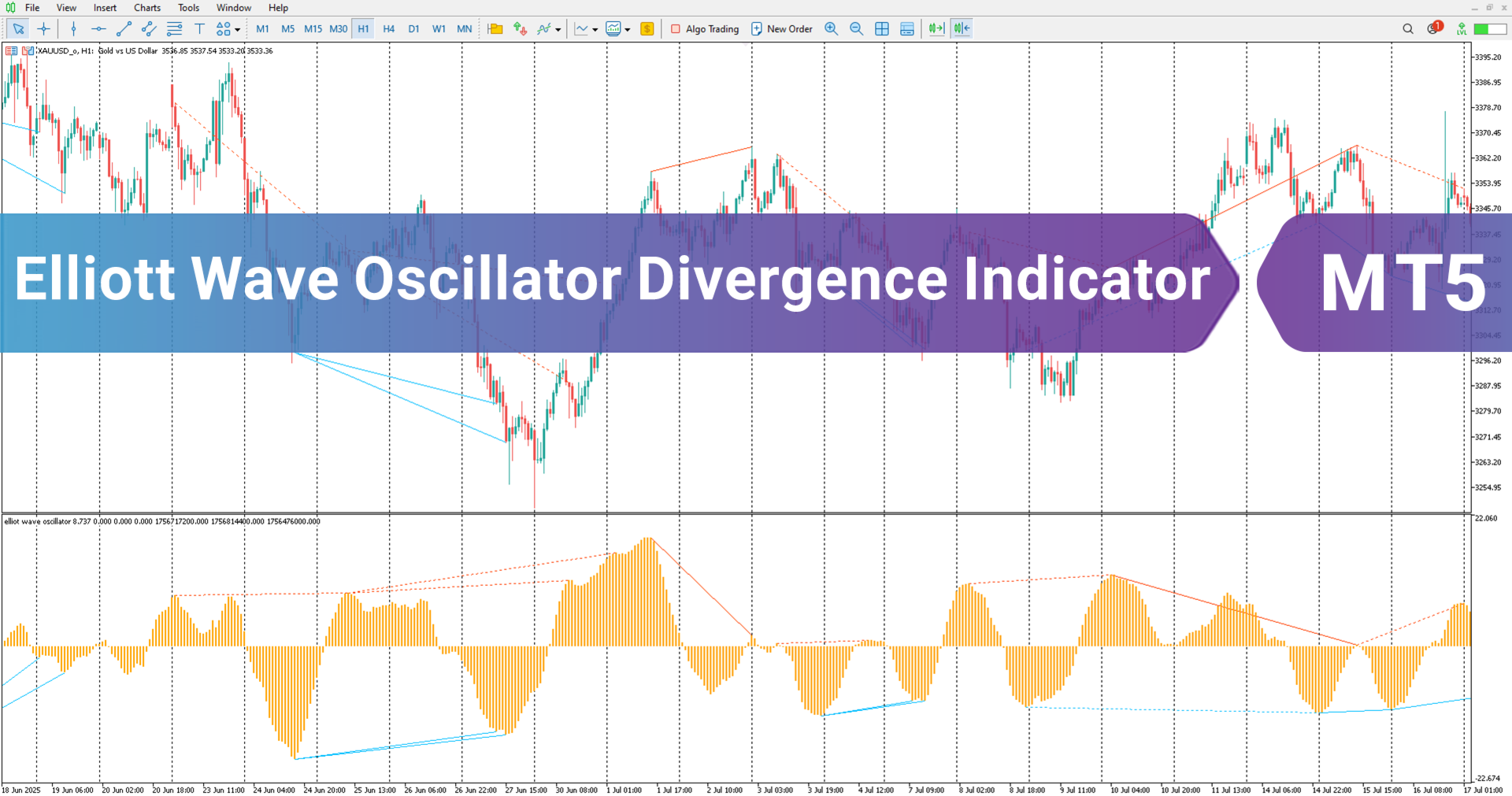Switch chart to M1 timeframe

pyautogui.click(x=262, y=29)
